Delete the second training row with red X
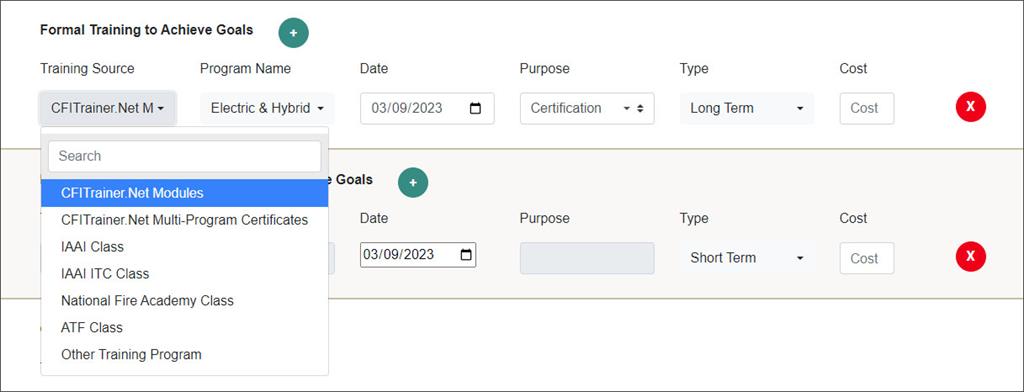The width and height of the screenshot is (1024, 392). coord(970,256)
